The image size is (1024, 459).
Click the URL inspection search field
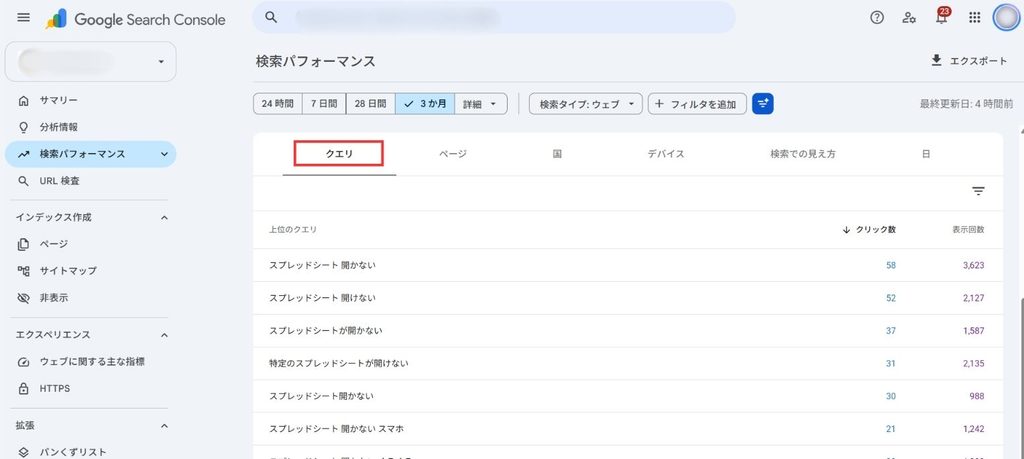[x=494, y=18]
